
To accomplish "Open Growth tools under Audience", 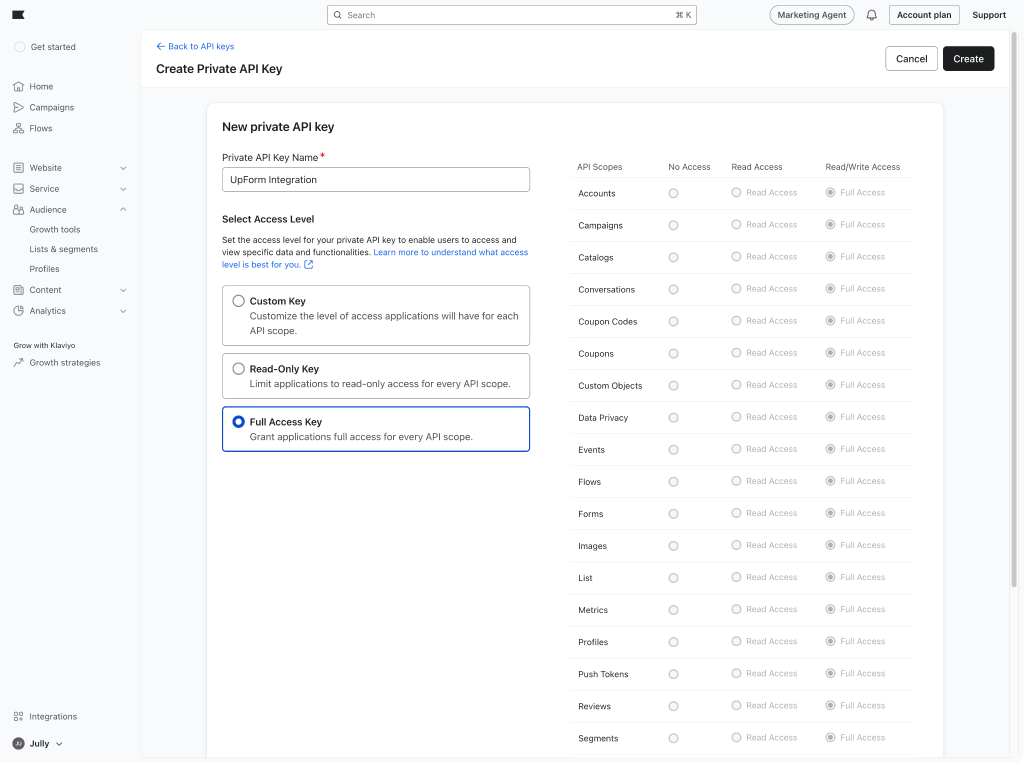I will pyautogui.click(x=55, y=229).
